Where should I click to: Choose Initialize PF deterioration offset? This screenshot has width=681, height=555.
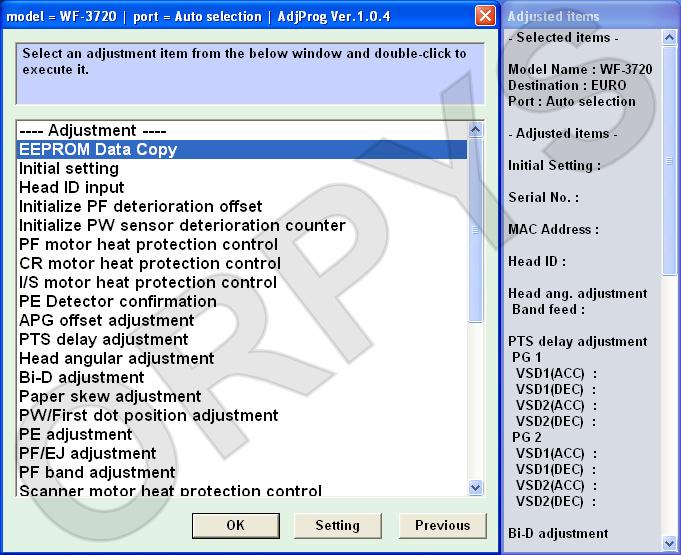coord(242,206)
